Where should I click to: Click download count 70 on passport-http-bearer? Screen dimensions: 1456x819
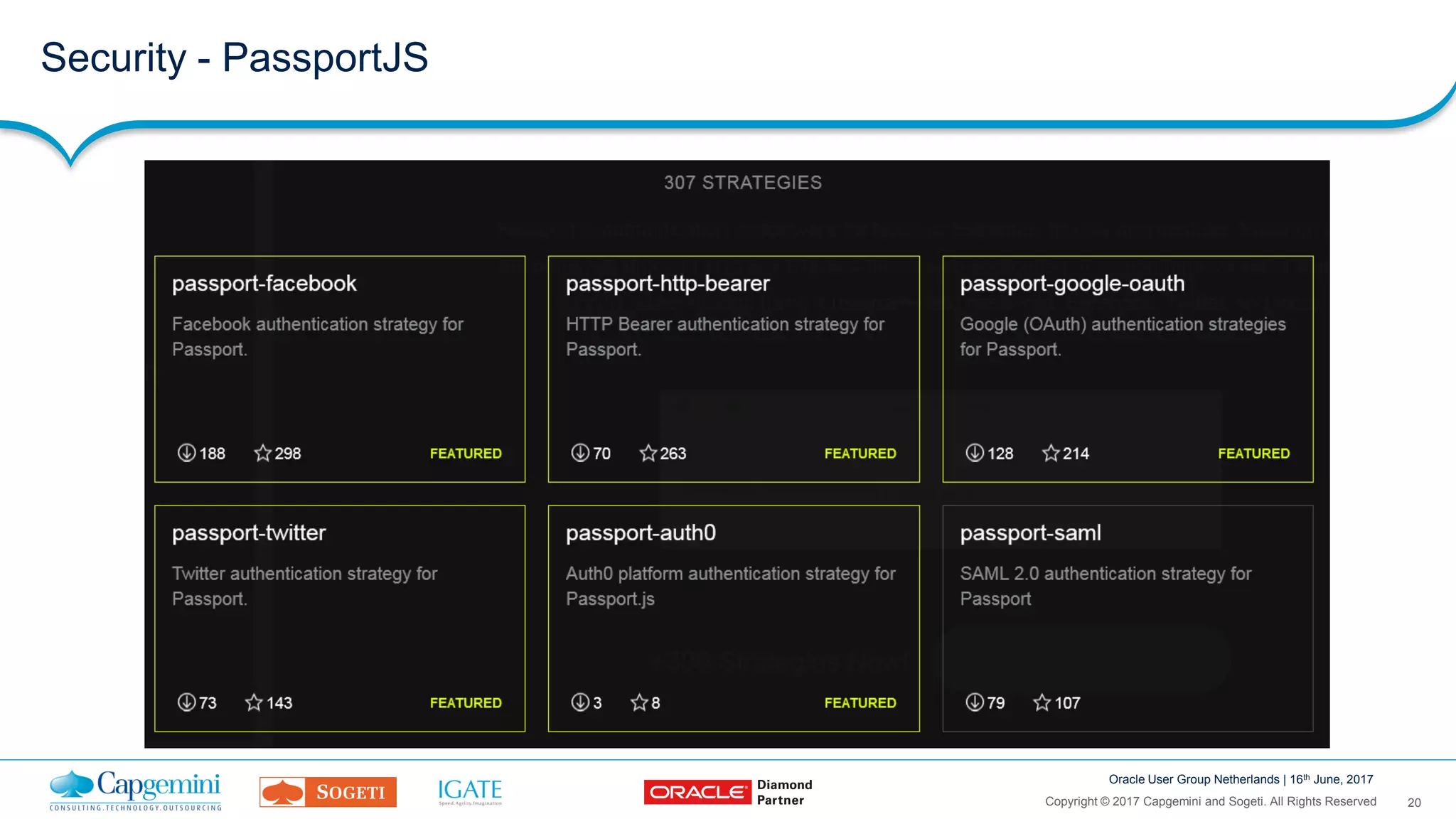pyautogui.click(x=601, y=454)
